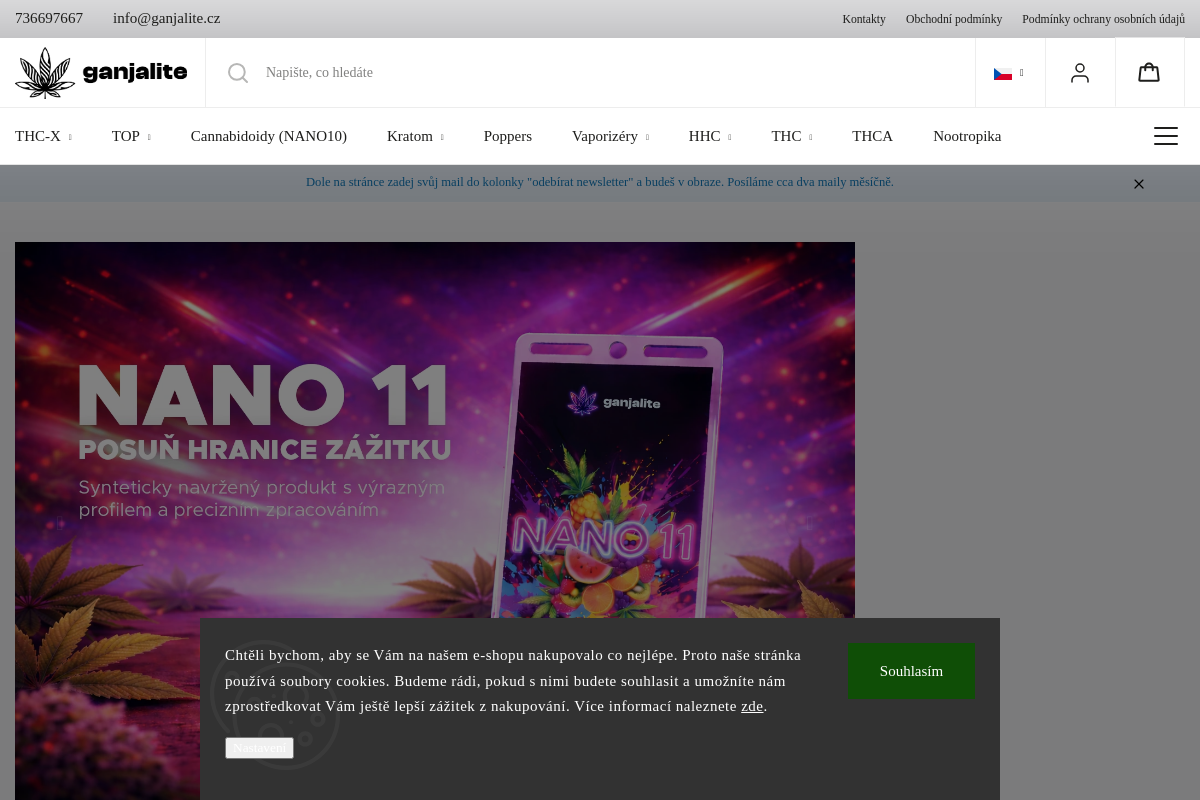Follow the 'zde' cookie info link

click(x=752, y=706)
